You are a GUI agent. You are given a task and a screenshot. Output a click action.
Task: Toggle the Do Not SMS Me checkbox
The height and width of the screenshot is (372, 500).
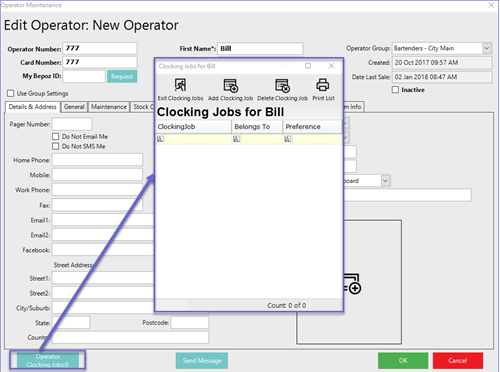point(56,146)
